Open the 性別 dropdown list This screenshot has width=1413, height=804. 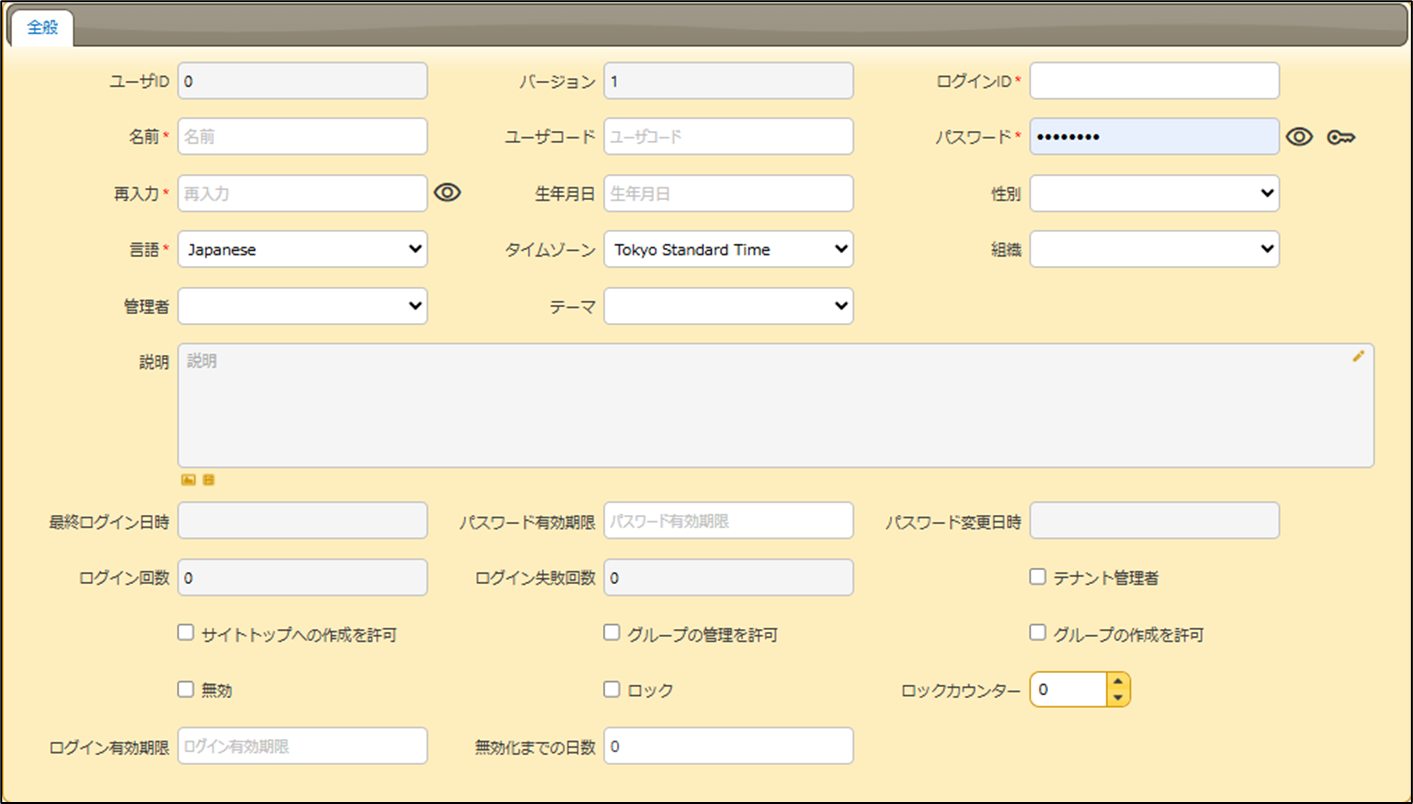[1154, 194]
